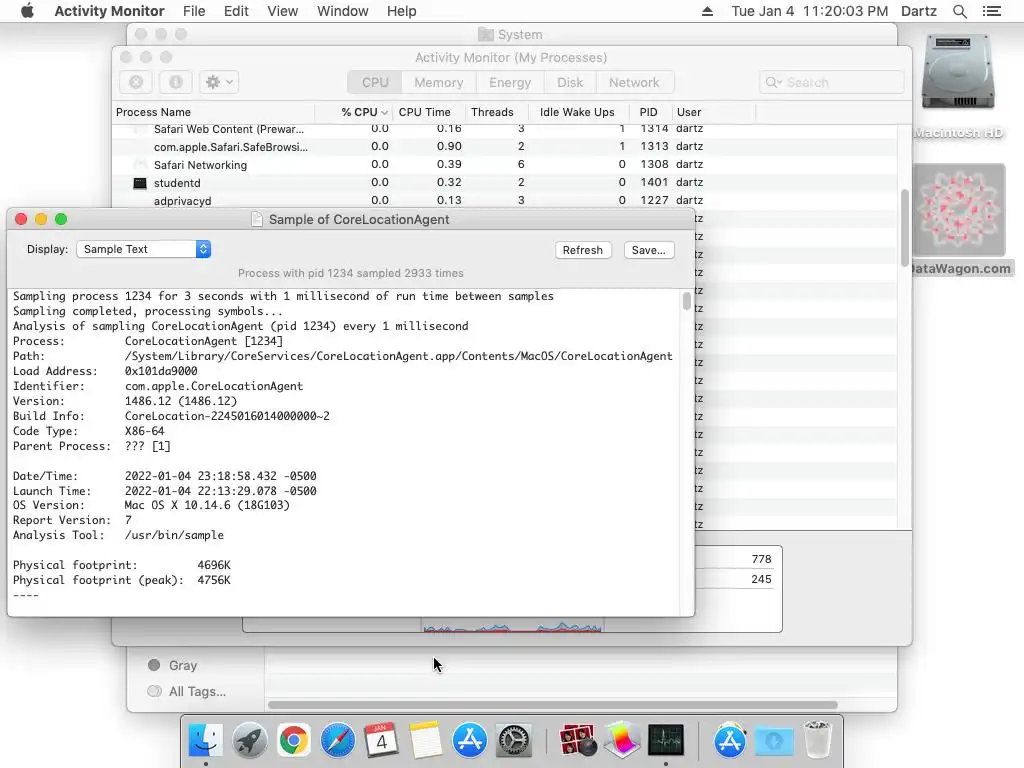Click Activity Monitor icon in the Dock
Screen dimensions: 1024x768
pos(665,740)
